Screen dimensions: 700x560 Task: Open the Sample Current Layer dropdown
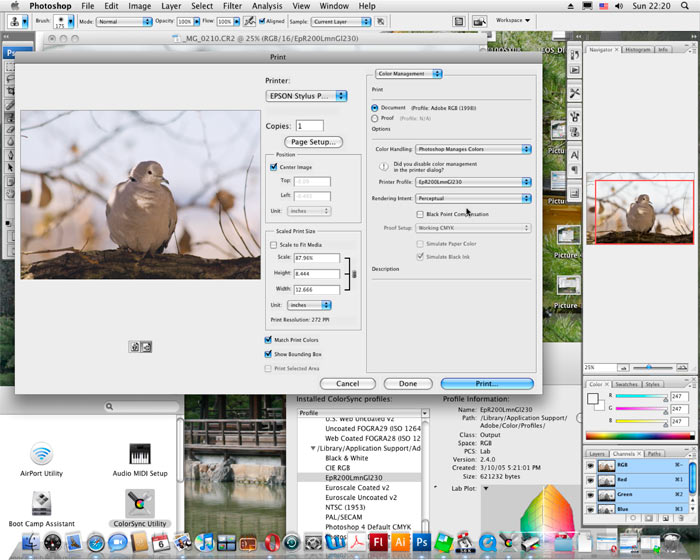coord(341,21)
